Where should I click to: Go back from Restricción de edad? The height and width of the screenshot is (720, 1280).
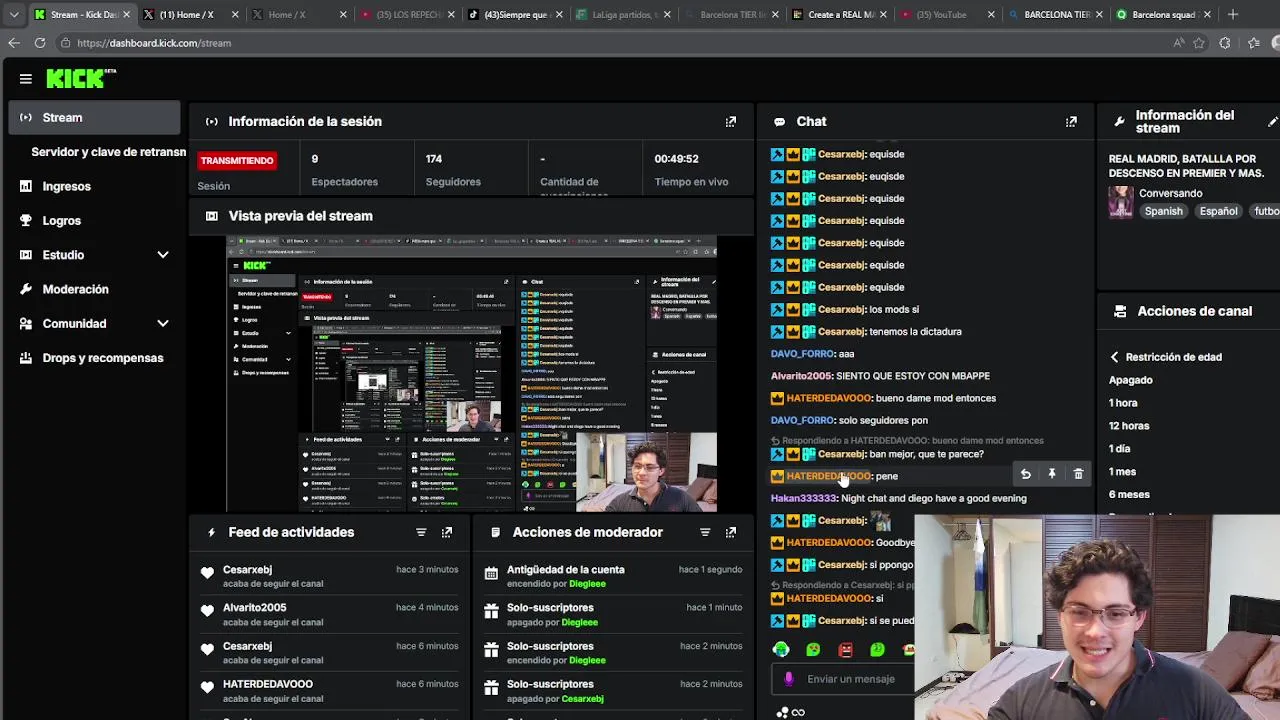pos(1115,357)
